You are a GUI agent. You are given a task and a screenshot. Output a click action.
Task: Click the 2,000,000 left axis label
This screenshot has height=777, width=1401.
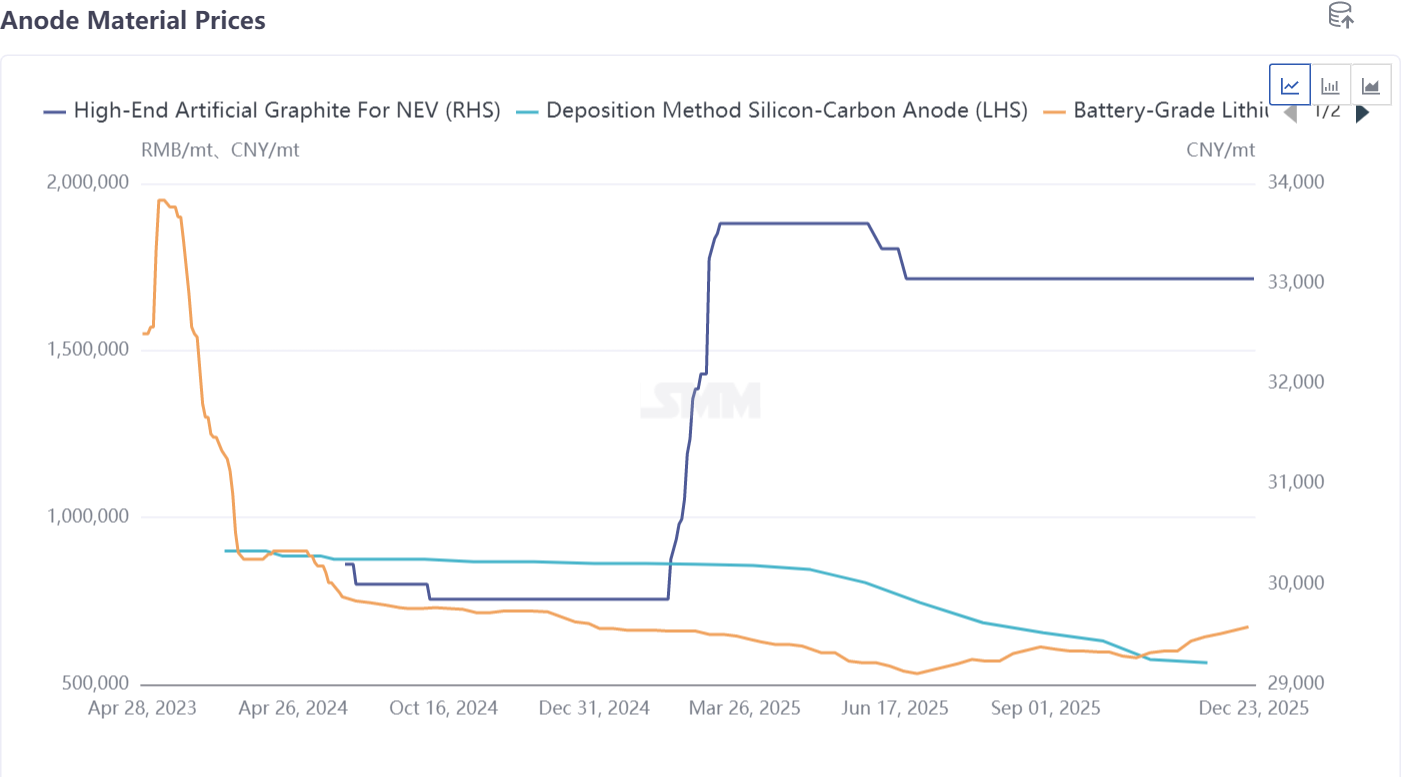click(x=87, y=183)
